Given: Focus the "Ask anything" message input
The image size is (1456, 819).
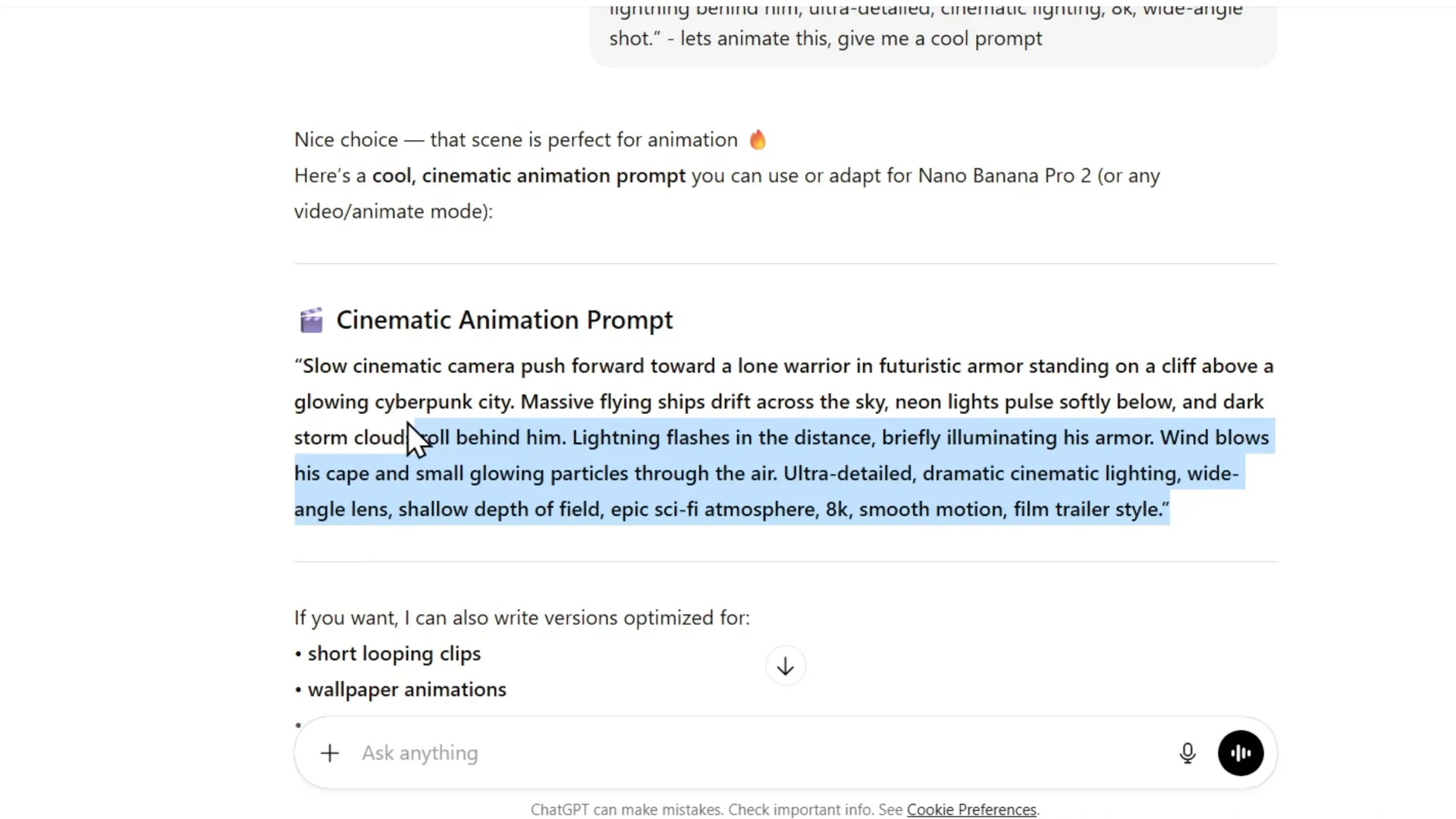Looking at the screenshot, I should pos(682,753).
